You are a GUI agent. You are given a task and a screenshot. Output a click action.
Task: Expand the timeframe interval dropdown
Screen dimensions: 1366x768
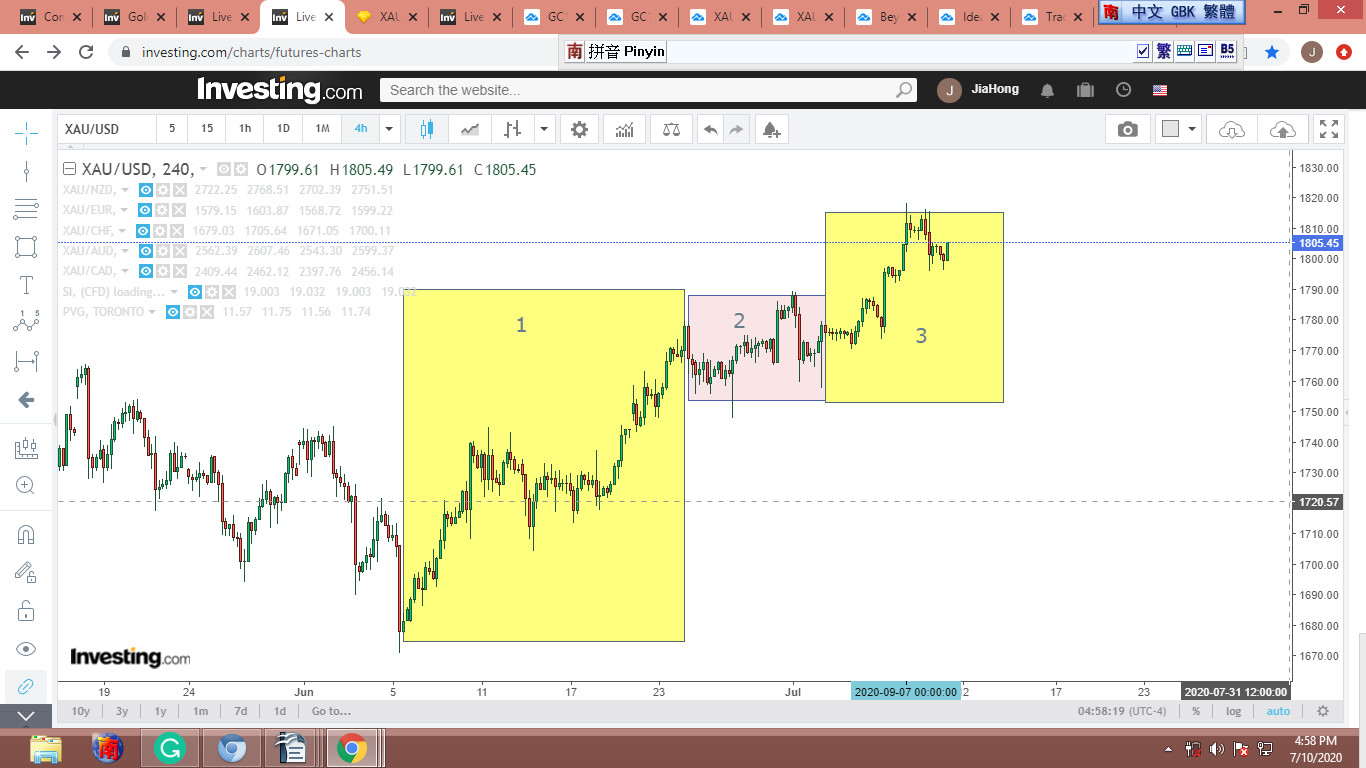pyautogui.click(x=390, y=129)
